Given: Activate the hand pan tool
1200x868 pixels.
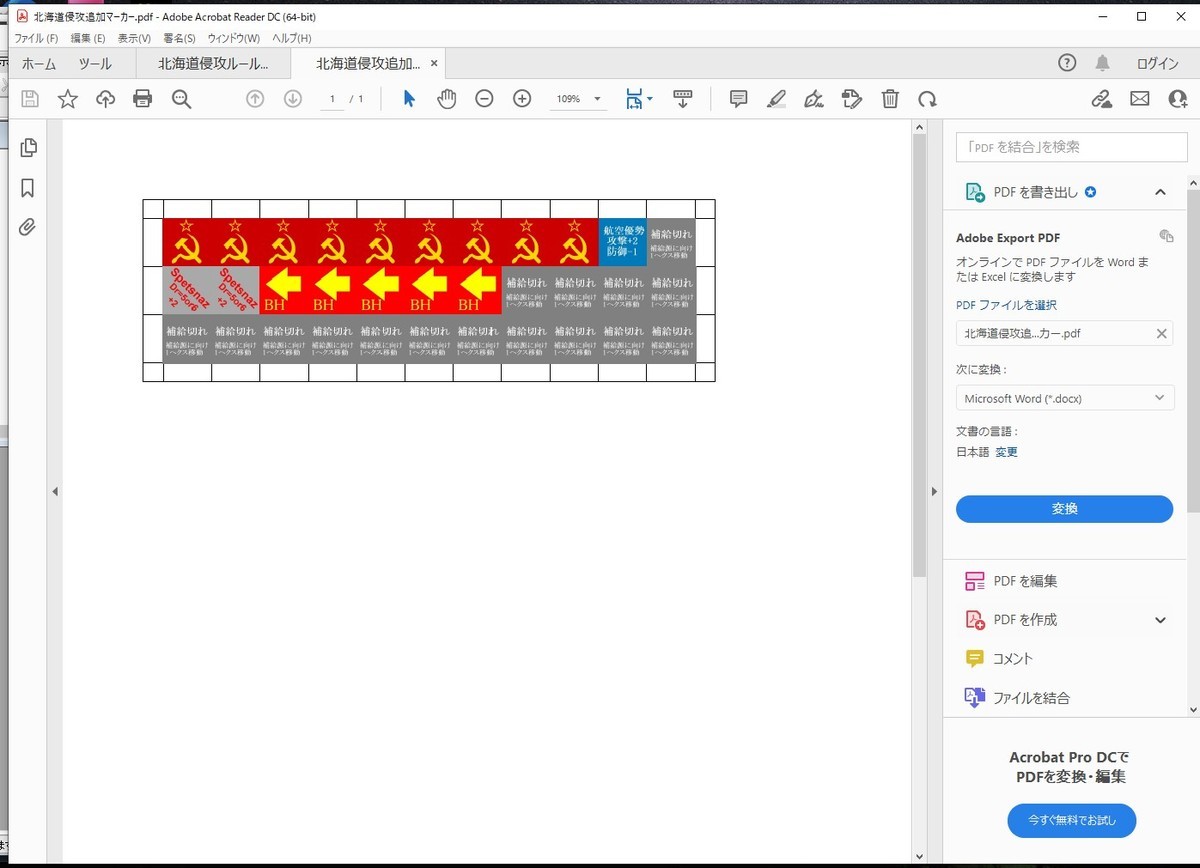Looking at the screenshot, I should 446,99.
